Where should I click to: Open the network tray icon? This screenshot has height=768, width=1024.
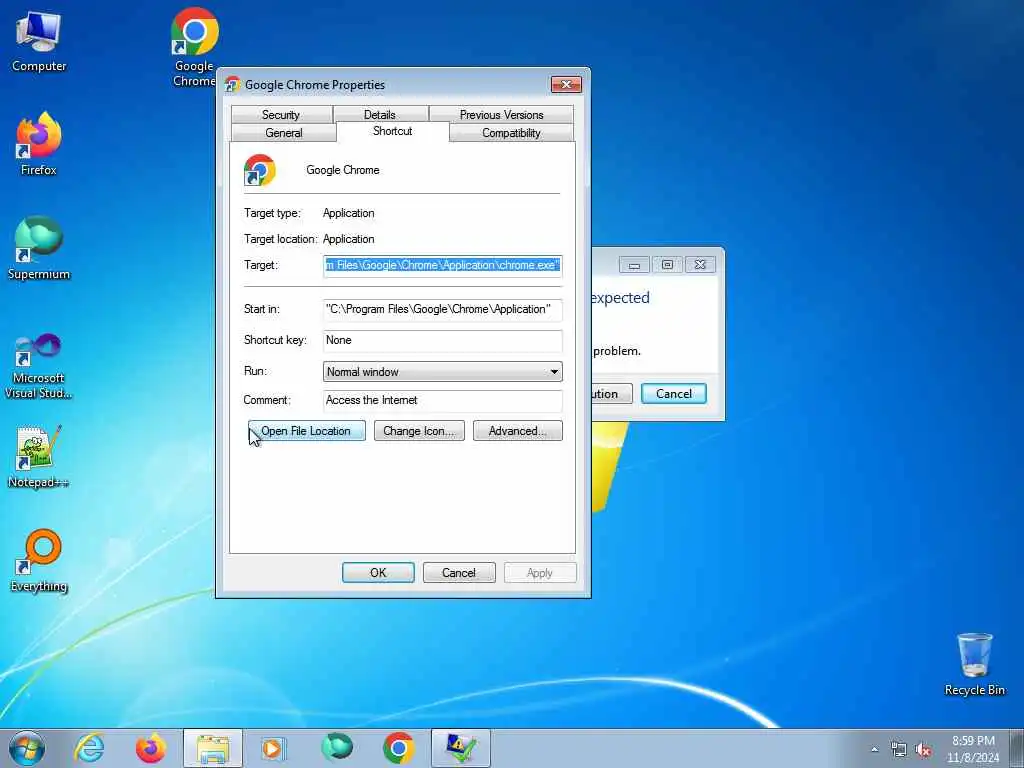(x=899, y=750)
